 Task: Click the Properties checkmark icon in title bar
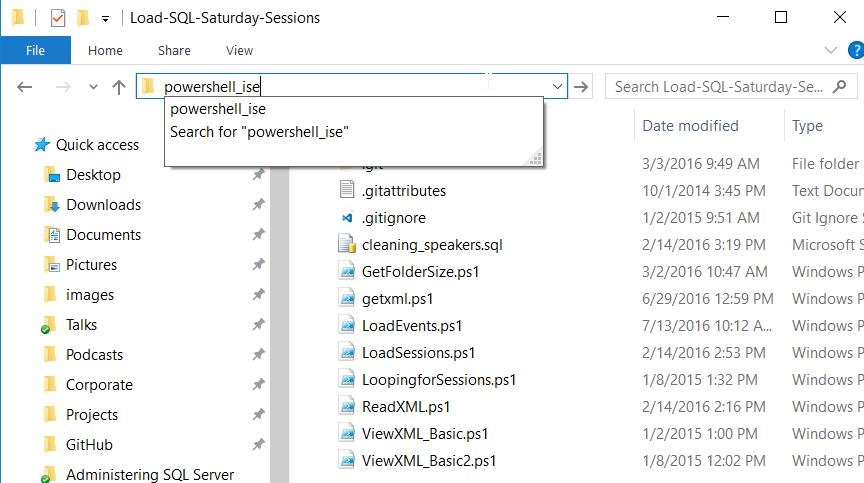pos(58,17)
